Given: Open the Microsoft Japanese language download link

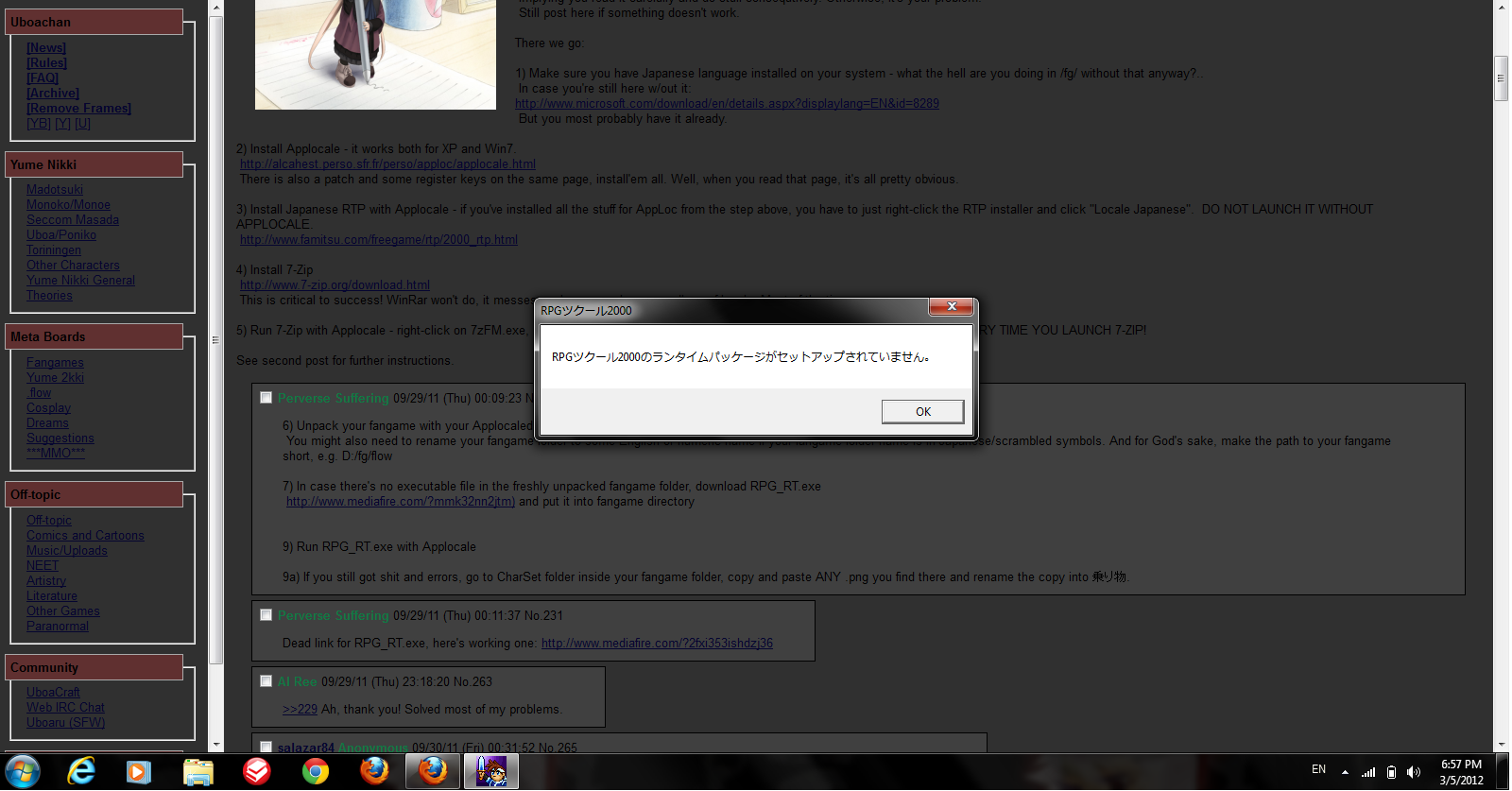Looking at the screenshot, I should pos(727,104).
